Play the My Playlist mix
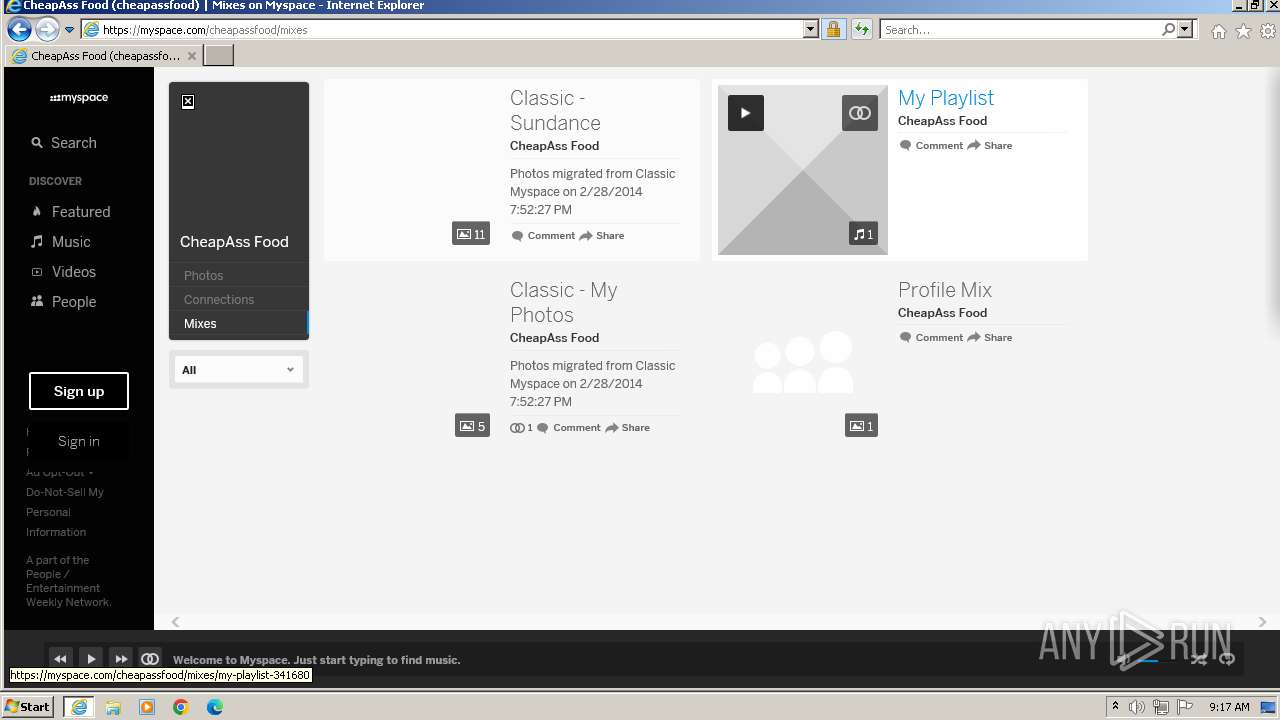Viewport: 1280px width, 720px height. [x=745, y=113]
